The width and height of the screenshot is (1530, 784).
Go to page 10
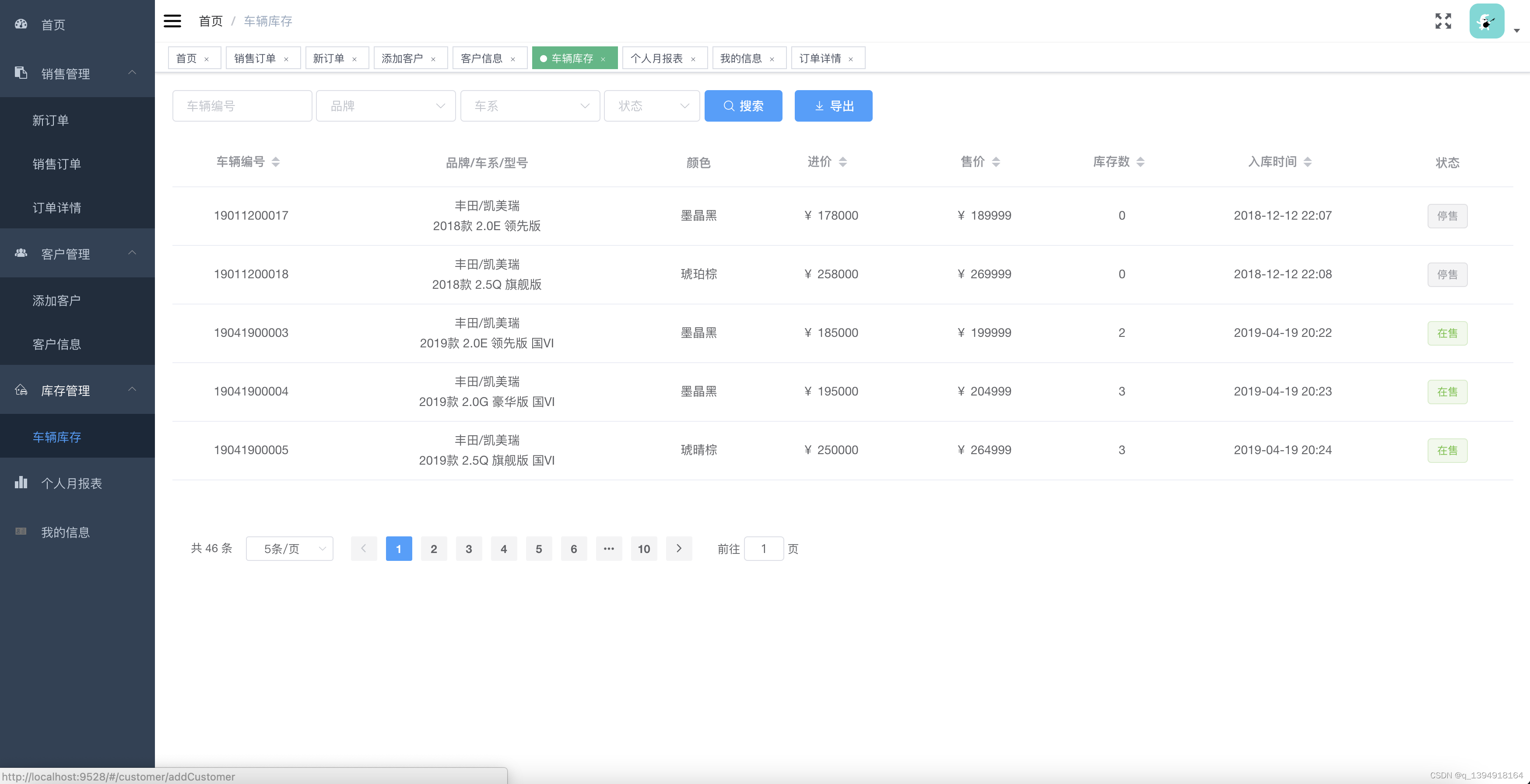click(644, 548)
